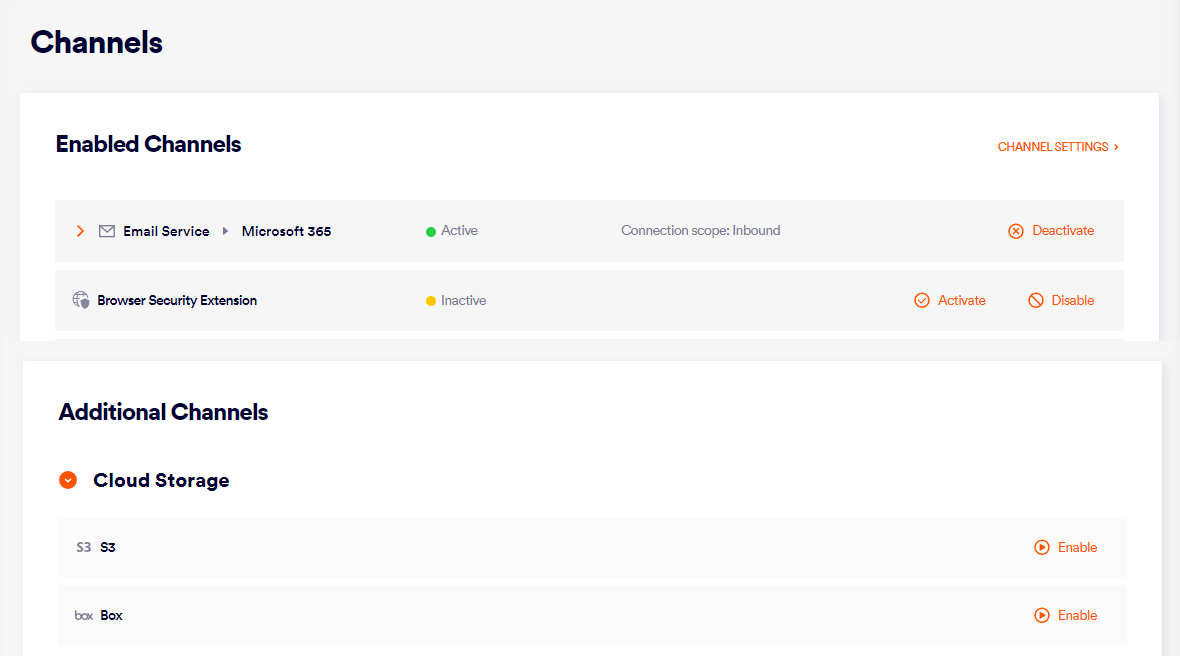Viewport: 1180px width, 656px height.
Task: Collapse the Cloud Storage section
Action: click(x=68, y=481)
